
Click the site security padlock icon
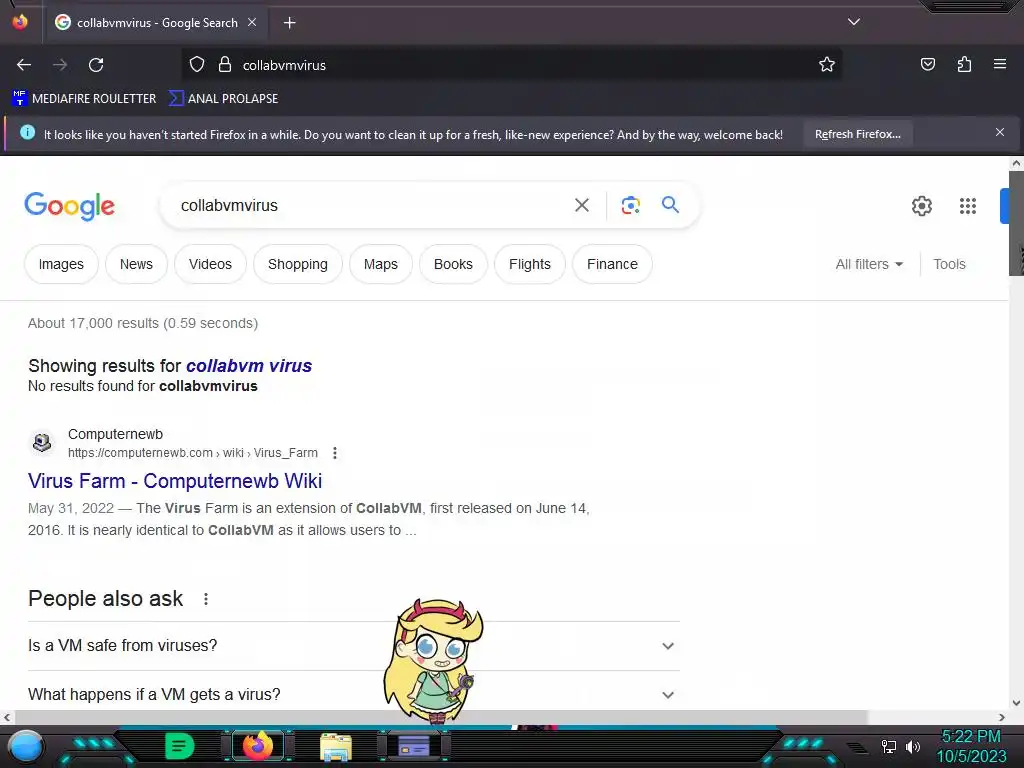click(x=225, y=65)
